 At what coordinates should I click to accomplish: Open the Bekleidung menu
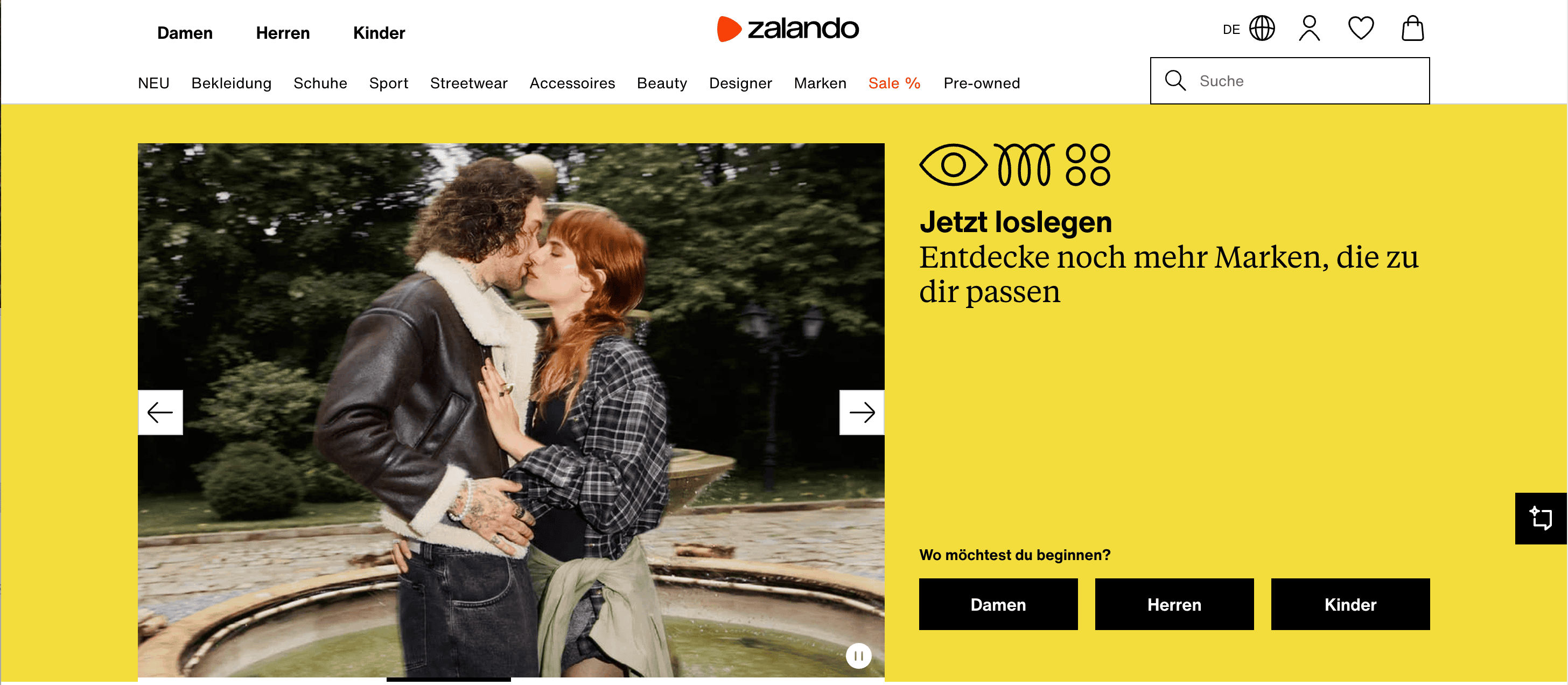232,83
